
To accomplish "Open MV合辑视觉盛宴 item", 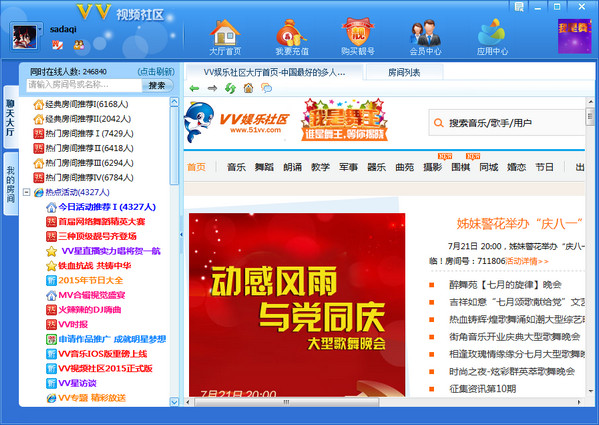I will (x=86, y=295).
